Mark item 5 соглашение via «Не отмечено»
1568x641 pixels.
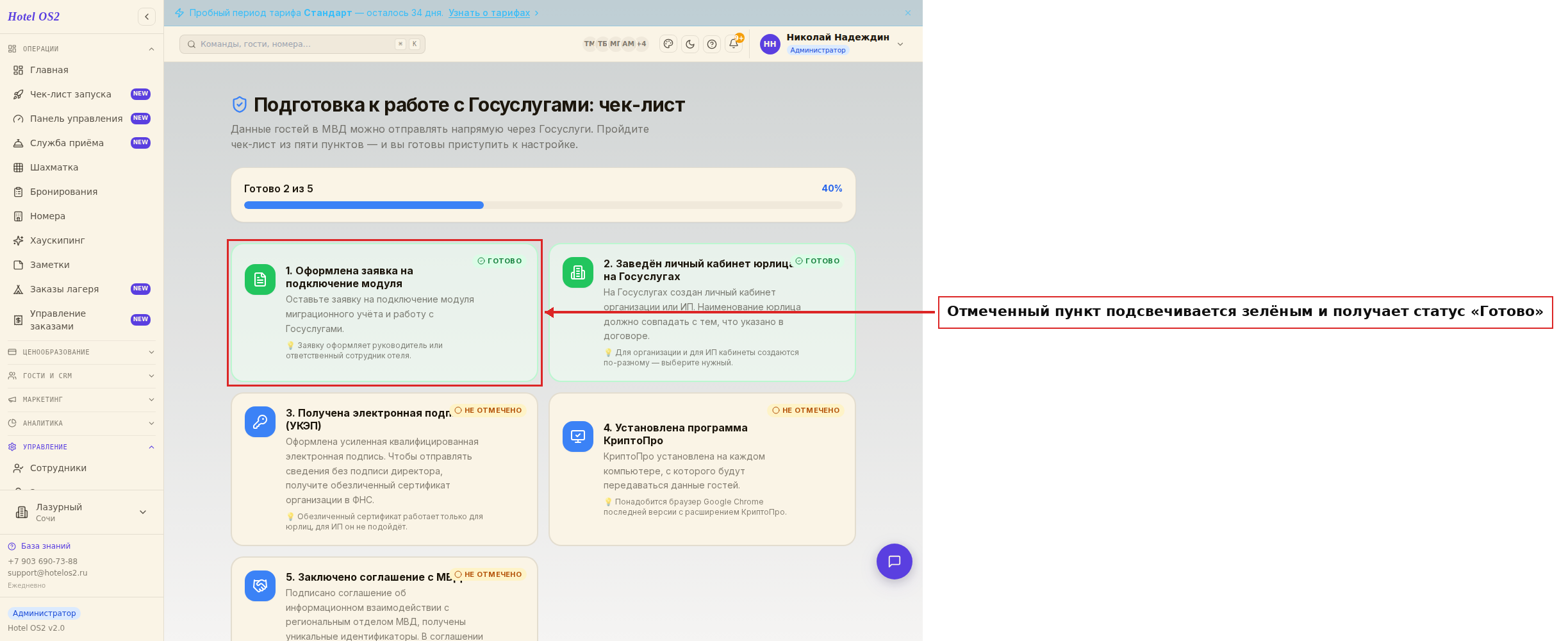click(488, 574)
